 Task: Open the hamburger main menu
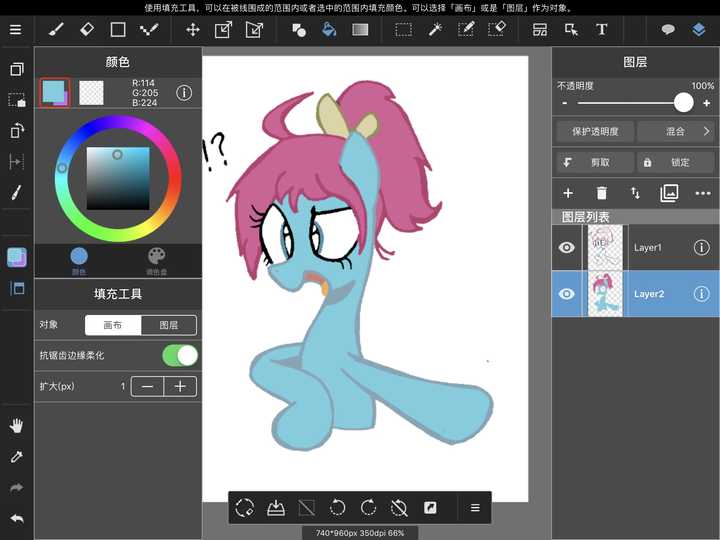(x=16, y=30)
